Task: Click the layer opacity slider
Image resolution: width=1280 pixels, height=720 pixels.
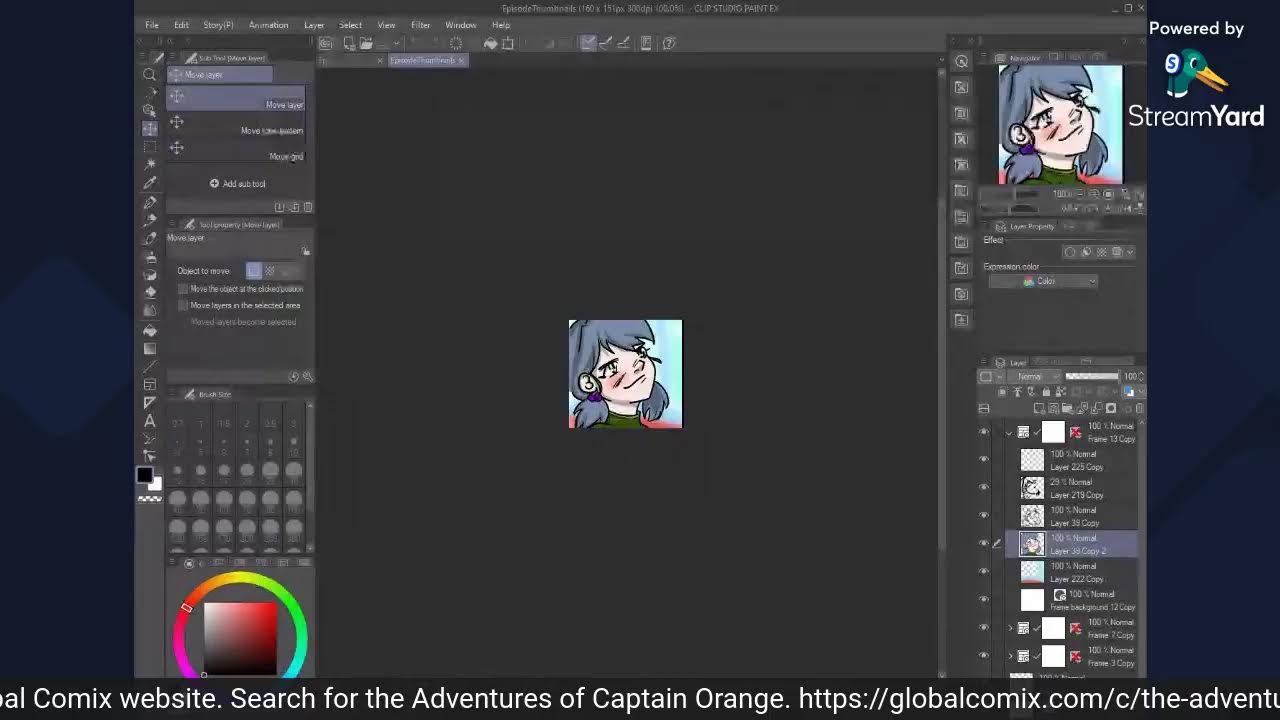Action: click(x=1092, y=376)
